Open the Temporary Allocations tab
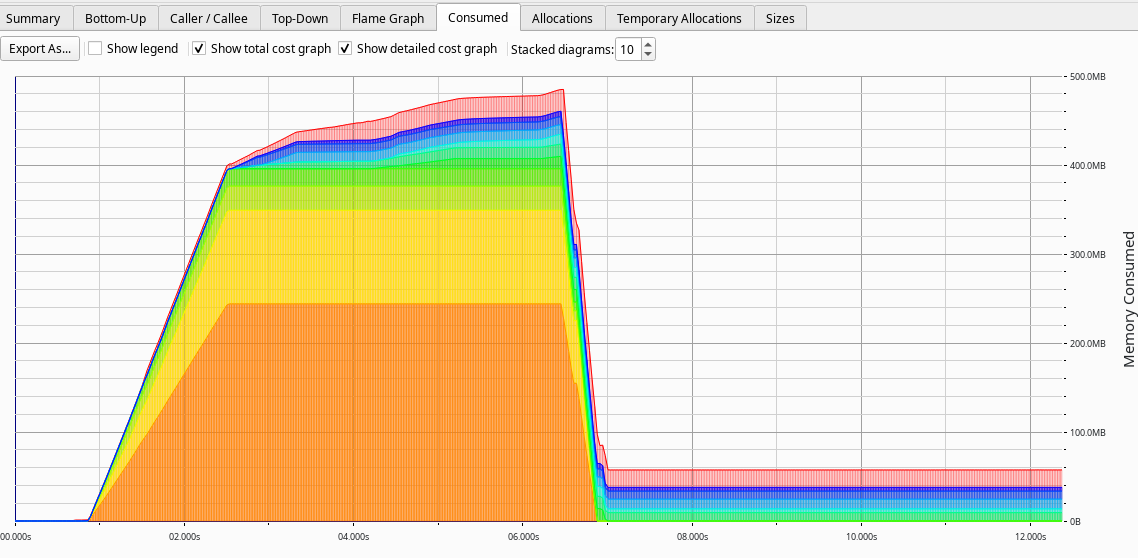This screenshot has width=1138, height=558. pyautogui.click(x=679, y=18)
